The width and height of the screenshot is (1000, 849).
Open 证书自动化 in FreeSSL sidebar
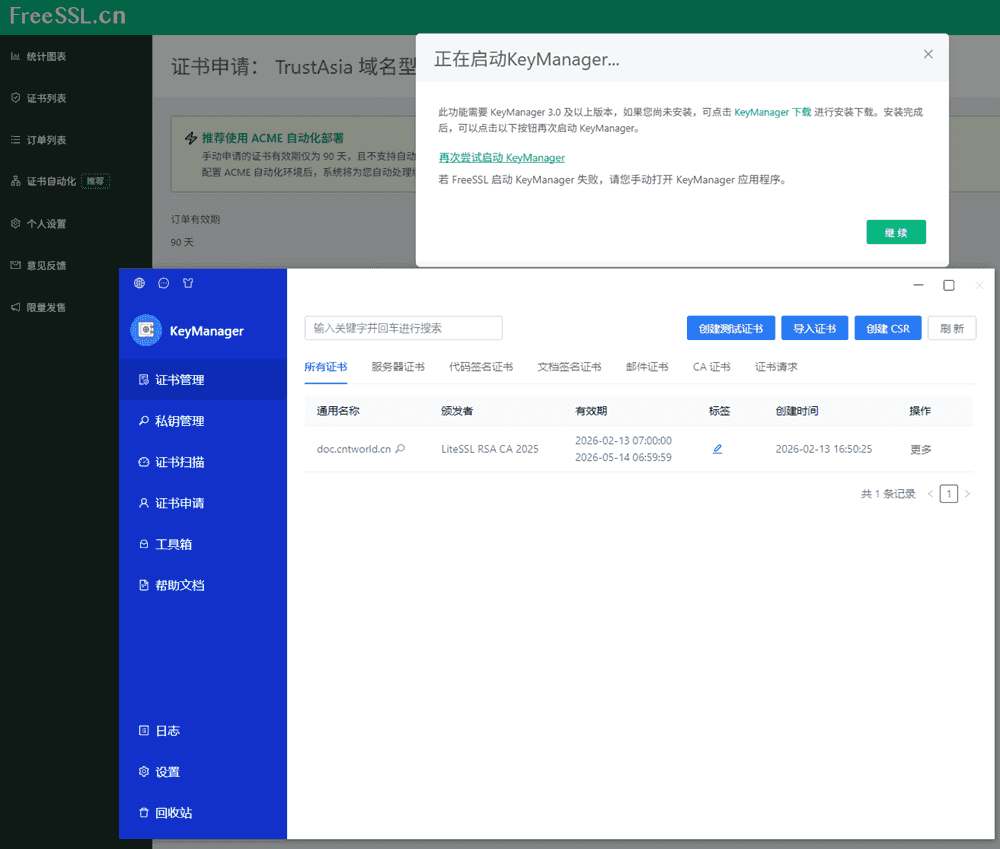pos(50,181)
